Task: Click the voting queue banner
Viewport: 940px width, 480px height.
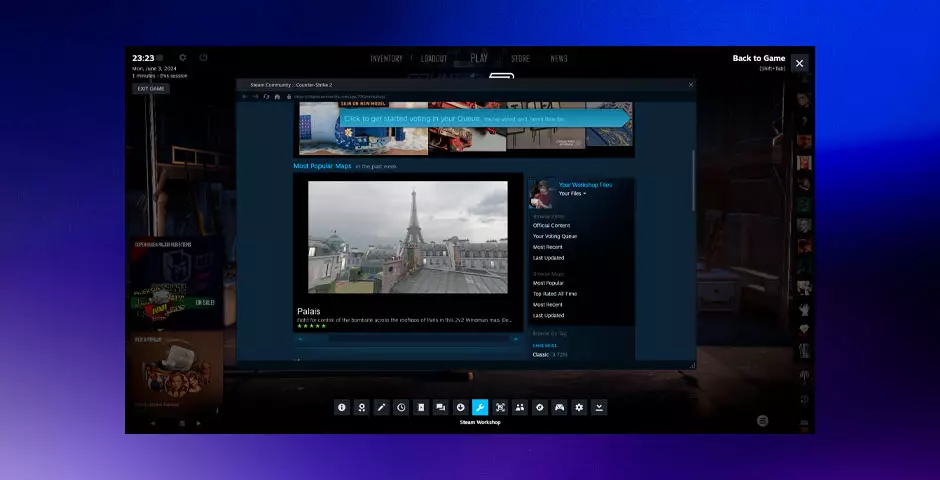Action: [484, 119]
